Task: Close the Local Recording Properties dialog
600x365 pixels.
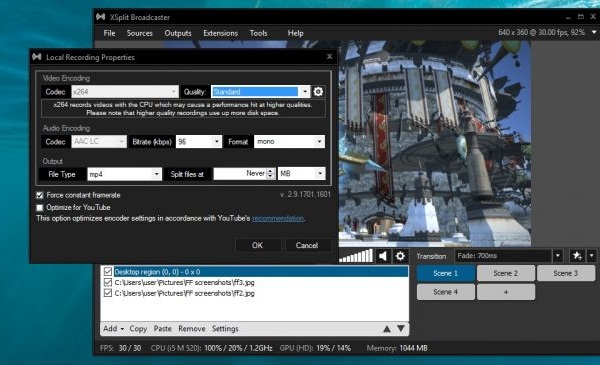Action: pos(329,57)
